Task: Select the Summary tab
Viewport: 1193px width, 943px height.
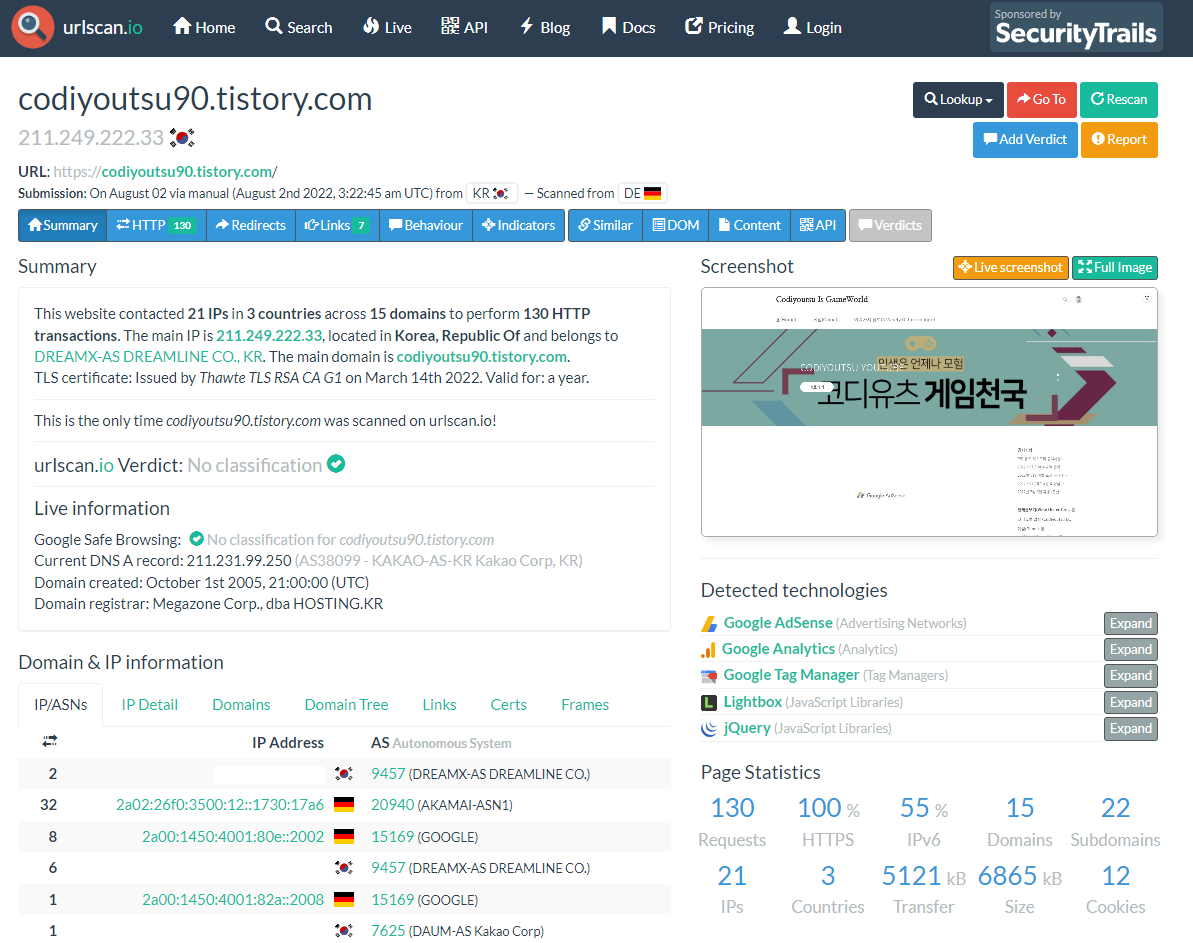Action: [62, 225]
